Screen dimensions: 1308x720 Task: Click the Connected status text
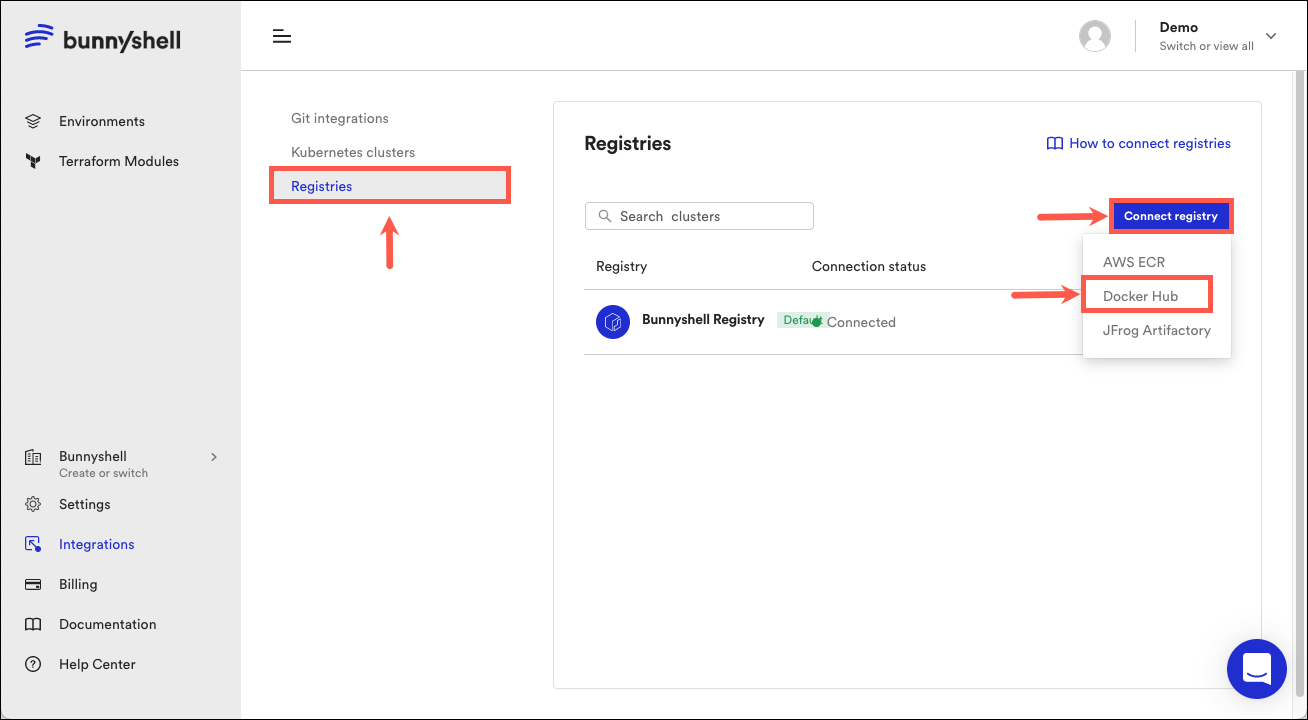861,322
